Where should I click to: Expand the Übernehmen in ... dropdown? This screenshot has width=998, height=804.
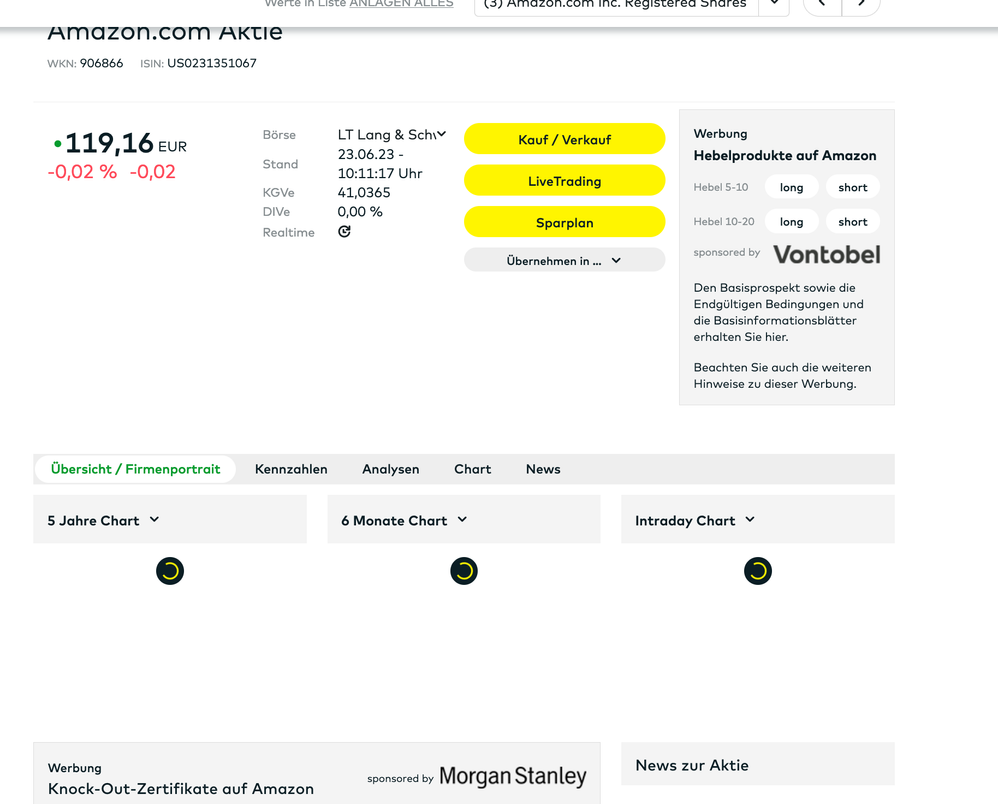click(x=564, y=260)
